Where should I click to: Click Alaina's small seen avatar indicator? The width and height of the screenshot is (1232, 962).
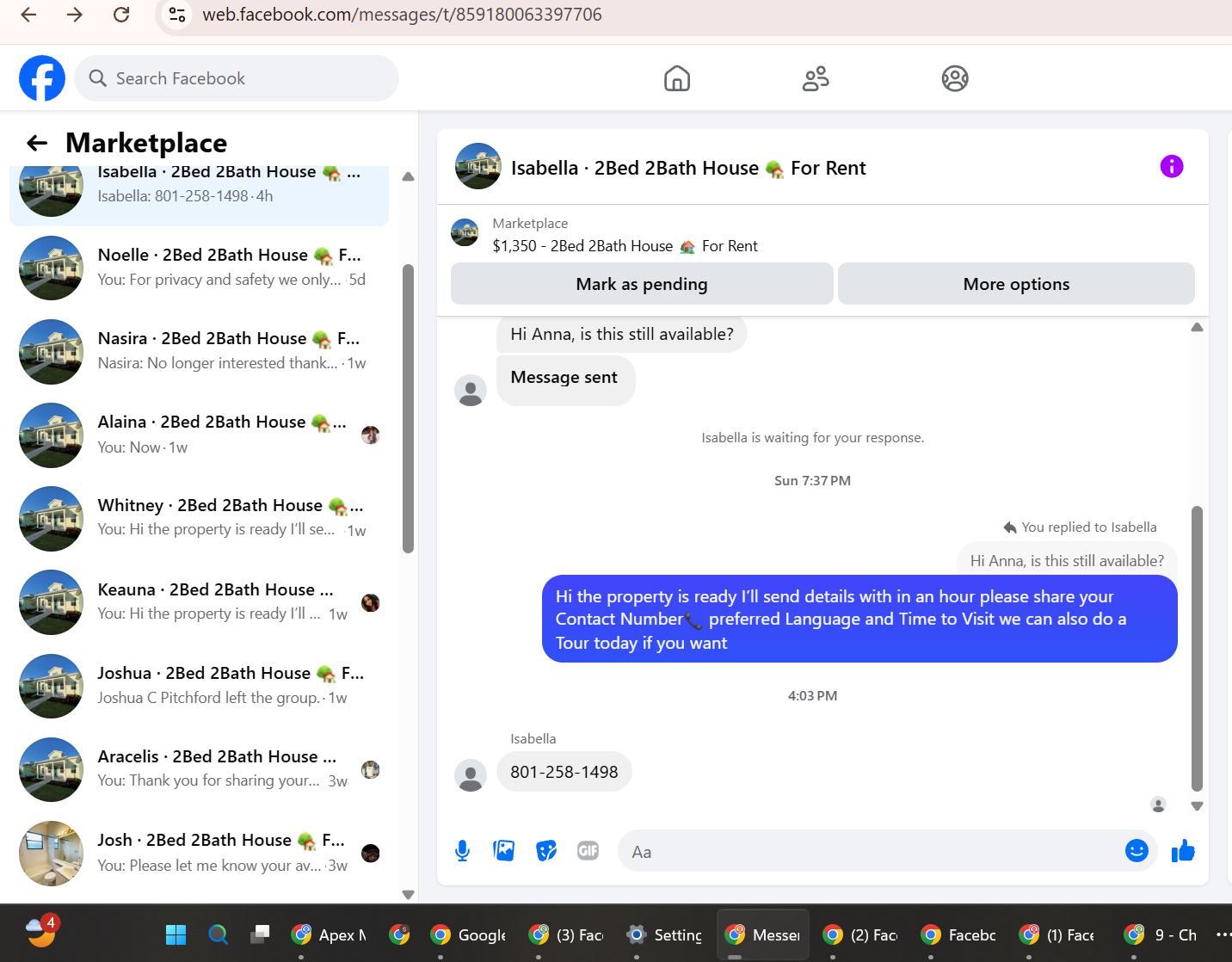point(371,435)
